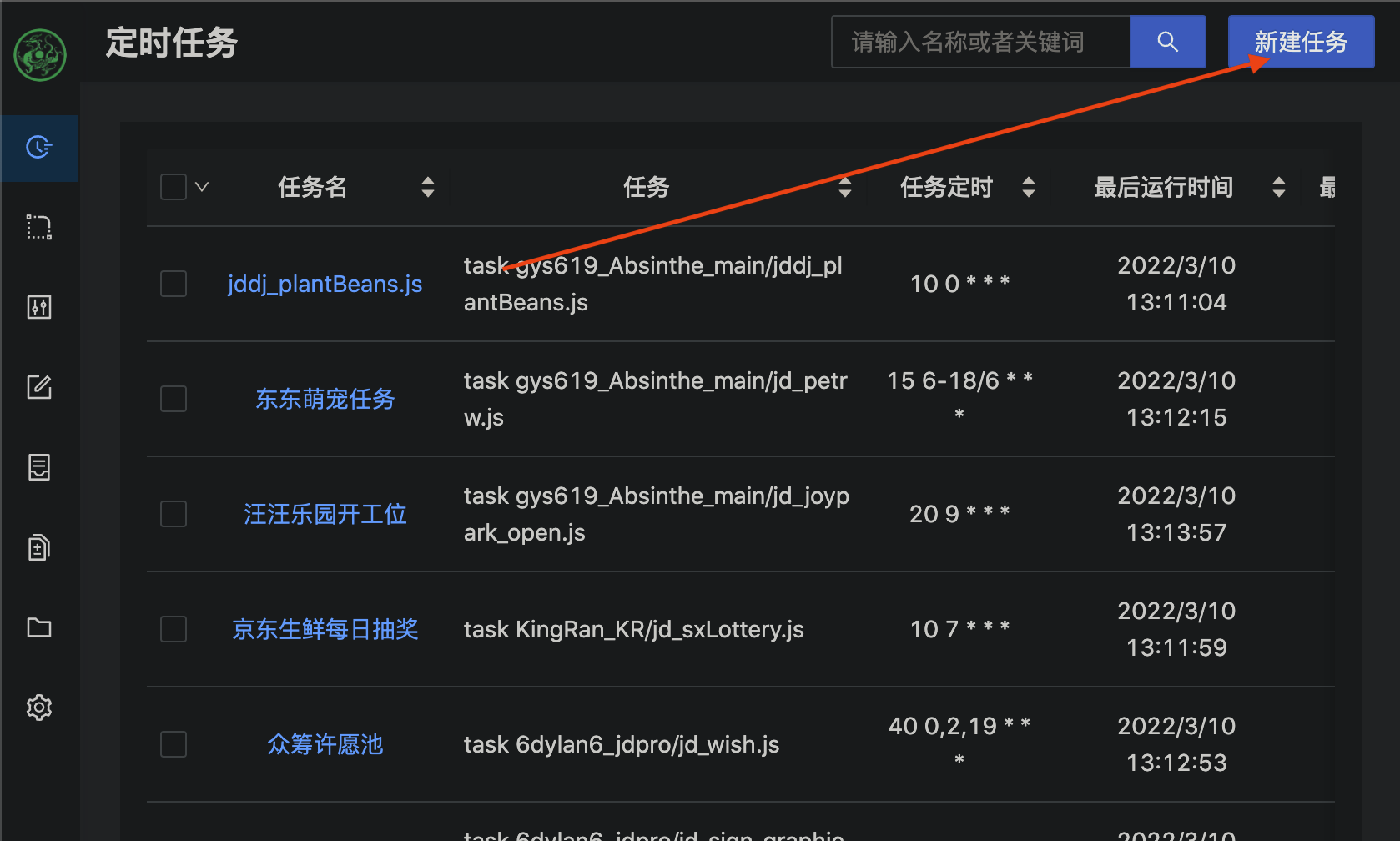The height and width of the screenshot is (841, 1400).
Task: Open the task logs sidebar icon
Action: 38,466
